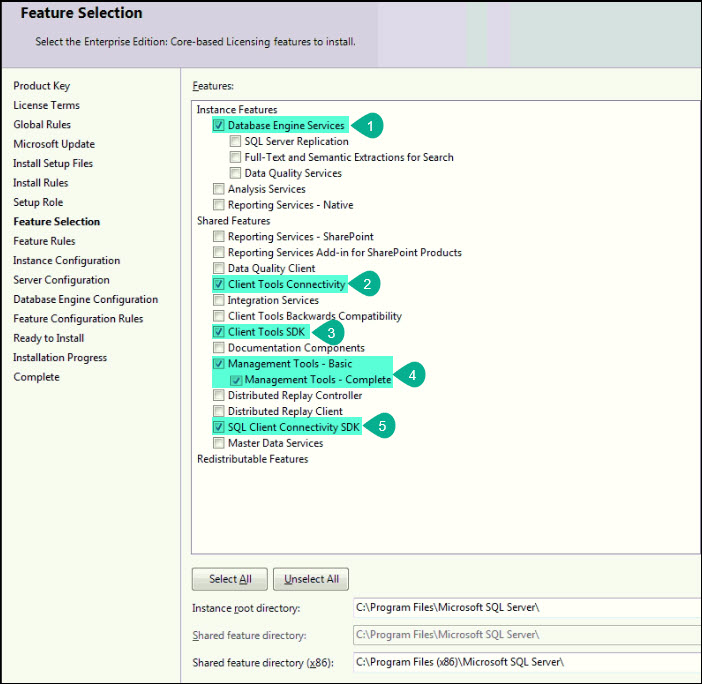
Task: Edit the Instance root directory field
Action: [x=527, y=607]
